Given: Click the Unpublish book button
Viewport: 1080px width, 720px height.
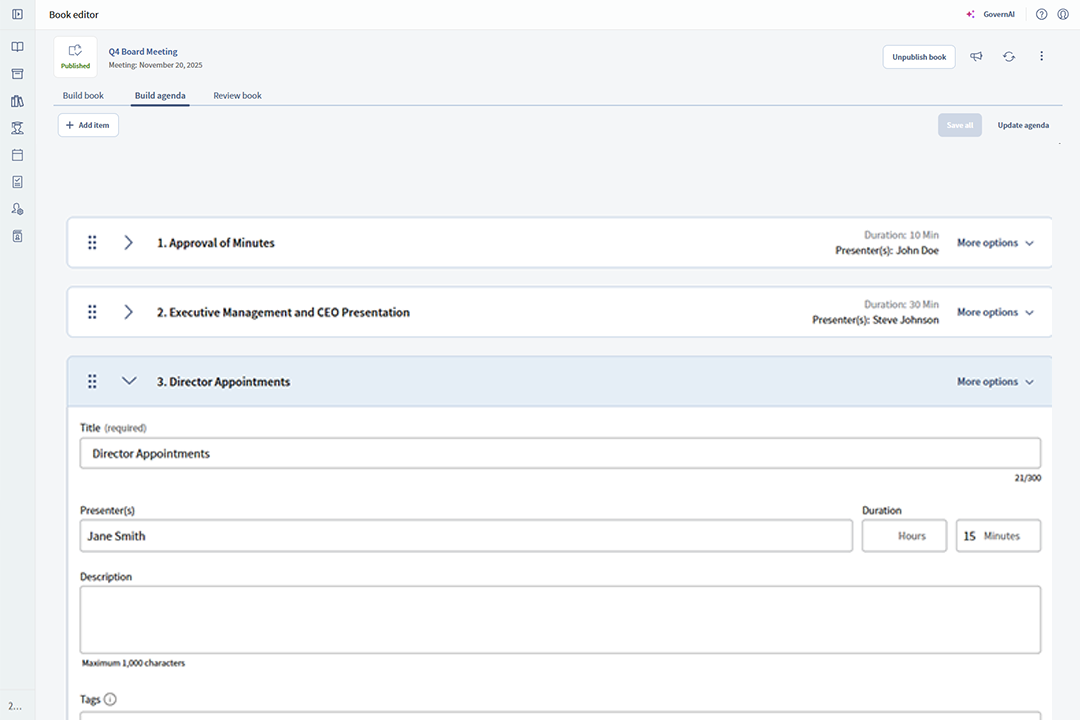Looking at the screenshot, I should [918, 57].
